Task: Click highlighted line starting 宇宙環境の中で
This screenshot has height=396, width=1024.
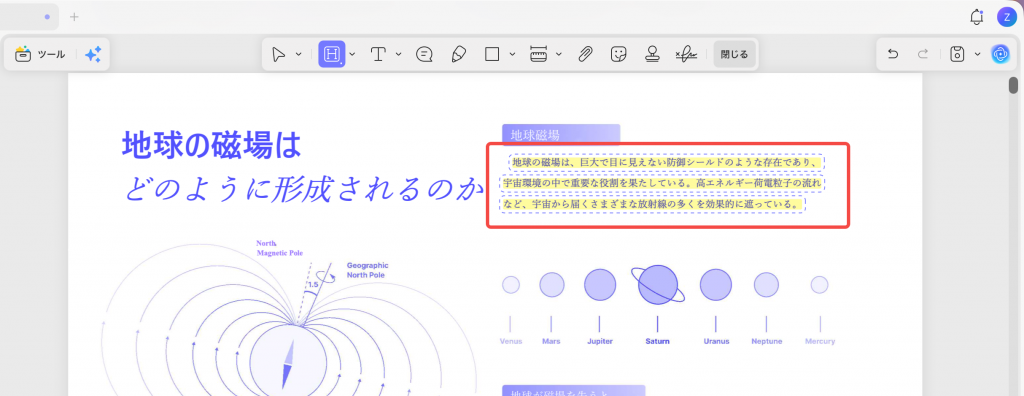Action: 662,184
